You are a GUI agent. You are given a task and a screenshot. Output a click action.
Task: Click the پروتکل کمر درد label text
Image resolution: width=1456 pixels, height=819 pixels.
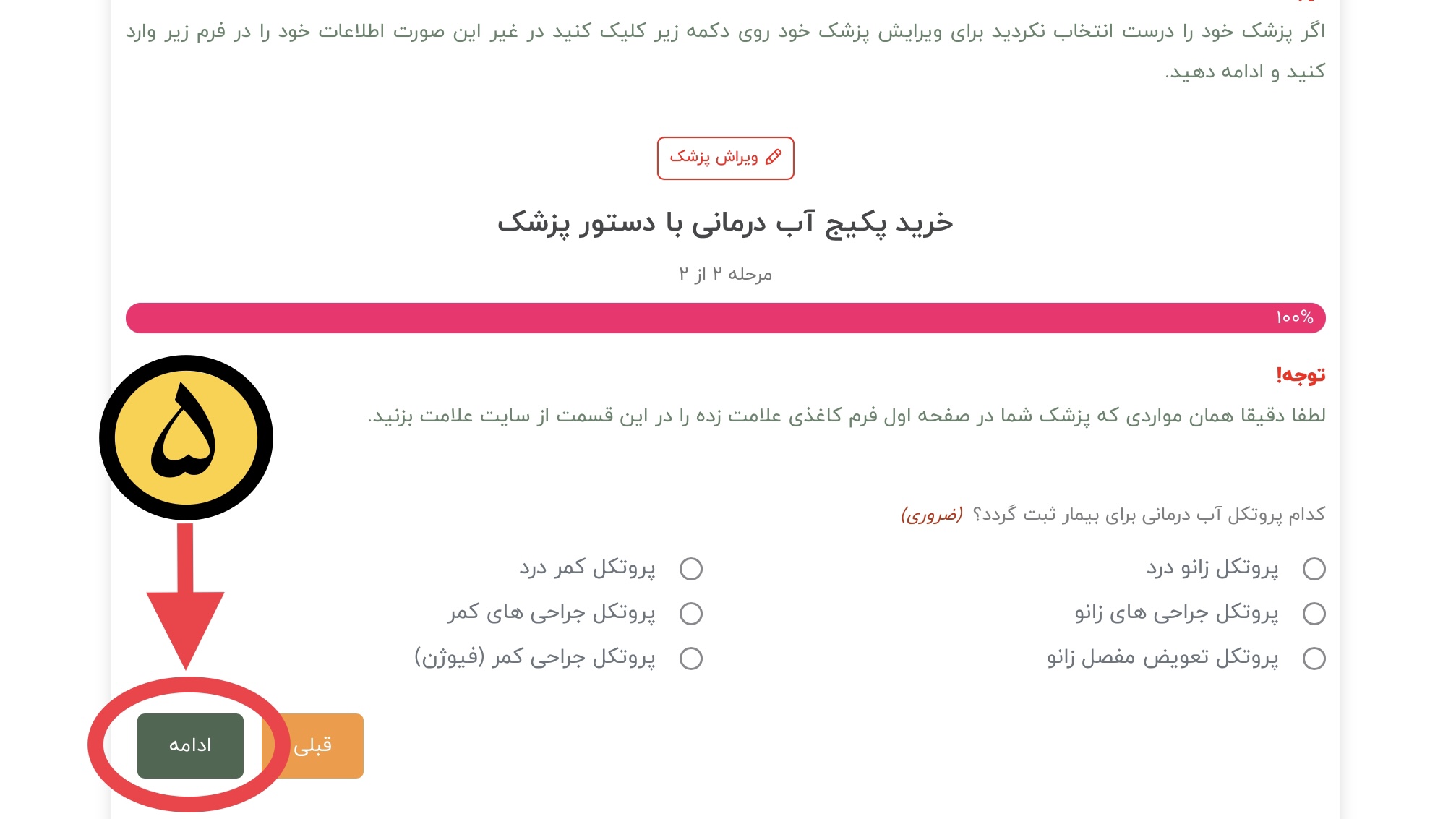click(587, 568)
